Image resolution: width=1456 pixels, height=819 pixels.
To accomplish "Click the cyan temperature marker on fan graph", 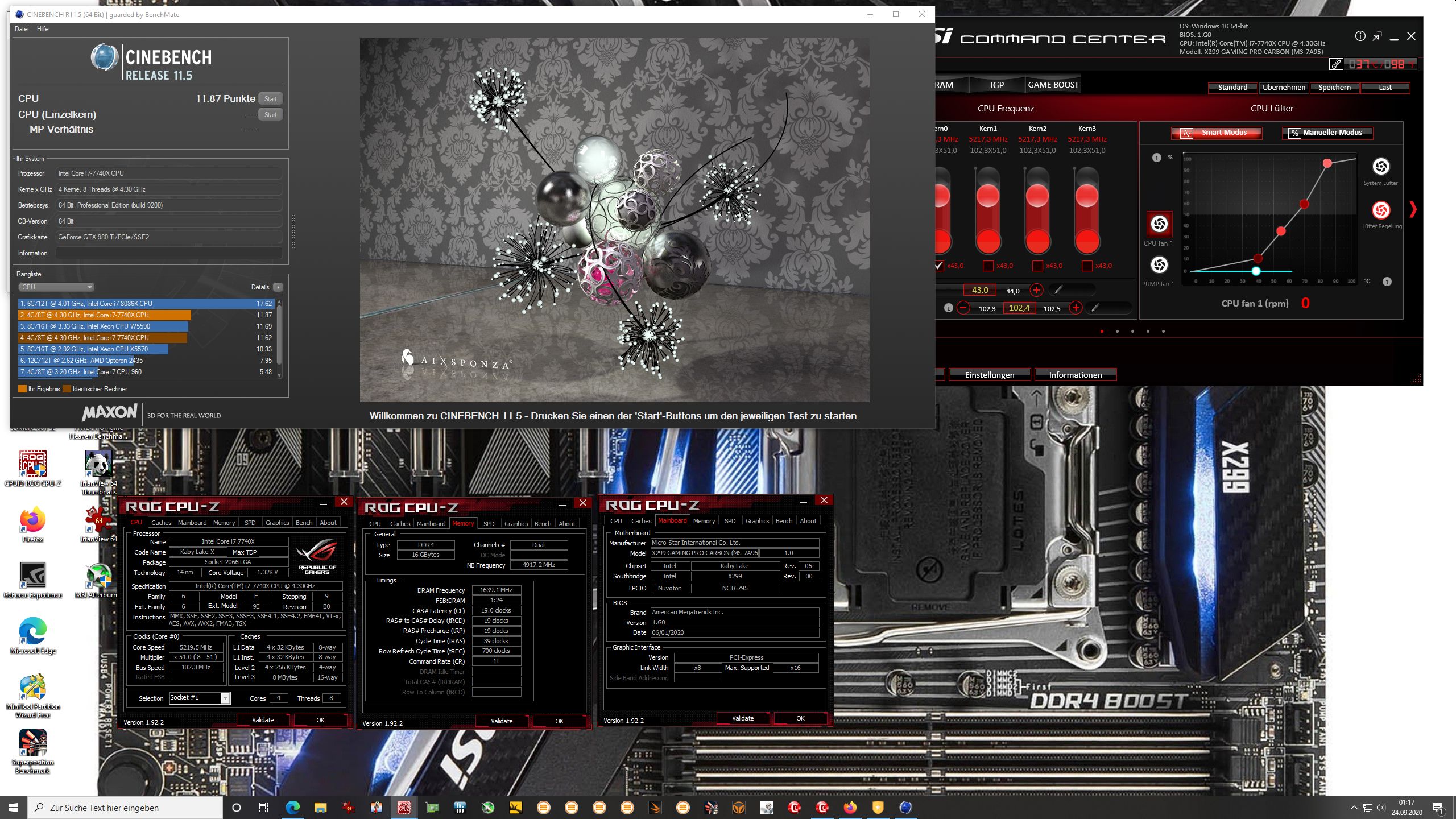I will 1256,271.
